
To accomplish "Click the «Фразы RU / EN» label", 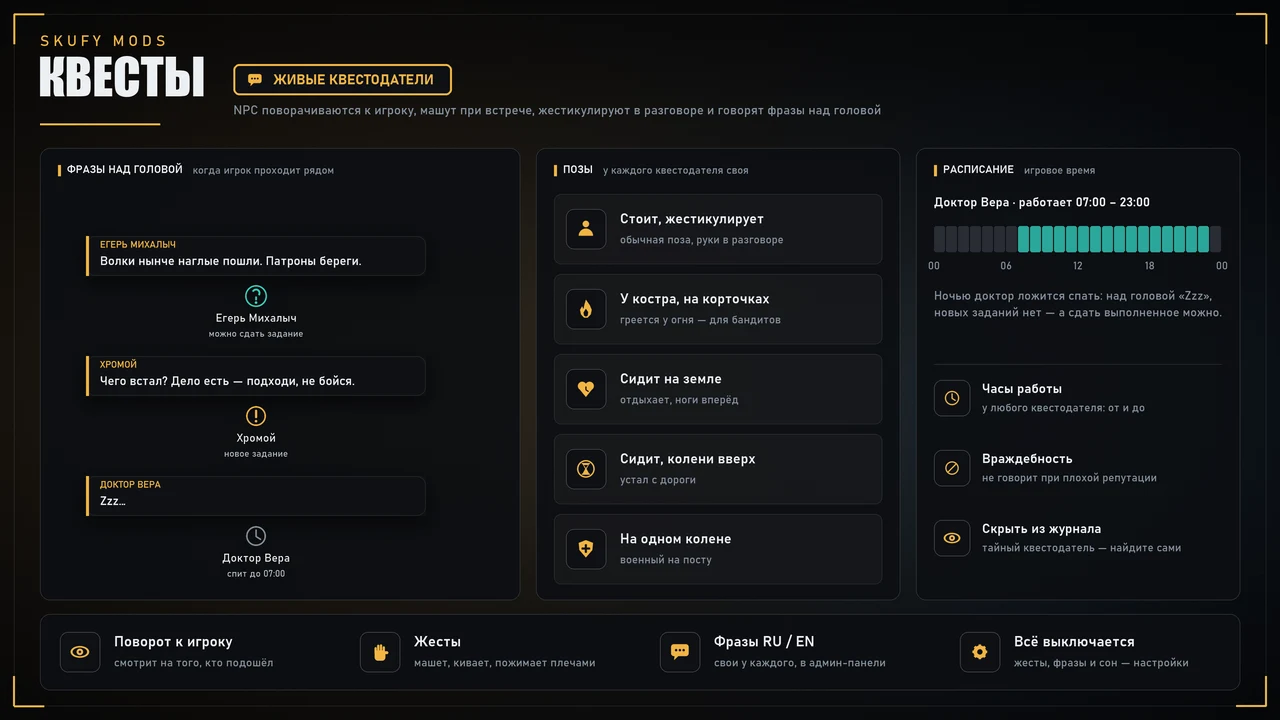I will 764,642.
